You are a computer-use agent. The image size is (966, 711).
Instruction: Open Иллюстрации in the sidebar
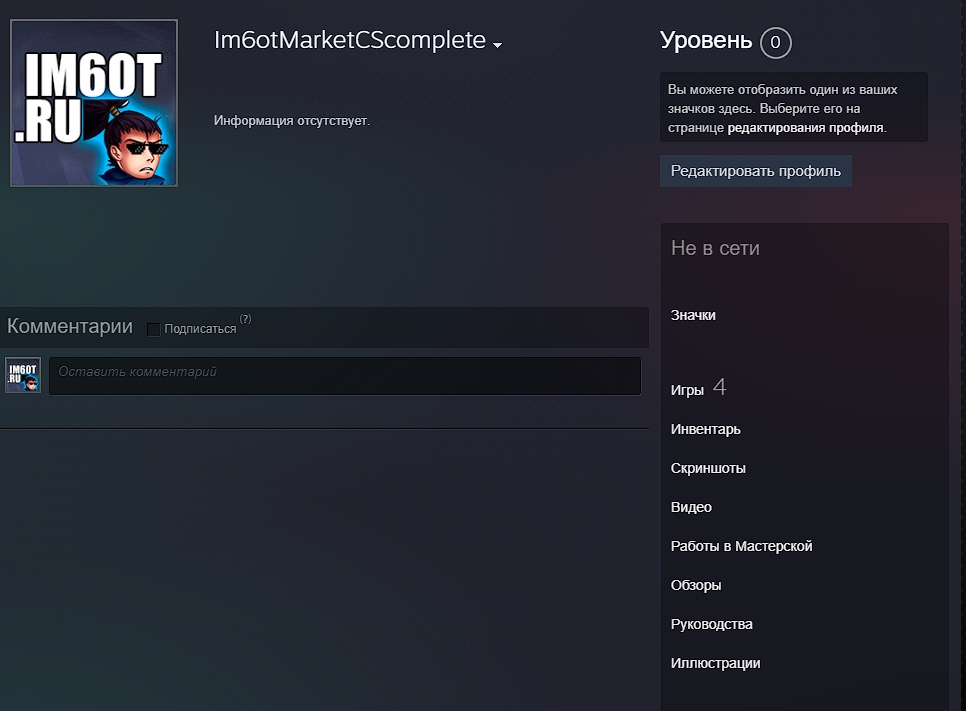coord(715,663)
